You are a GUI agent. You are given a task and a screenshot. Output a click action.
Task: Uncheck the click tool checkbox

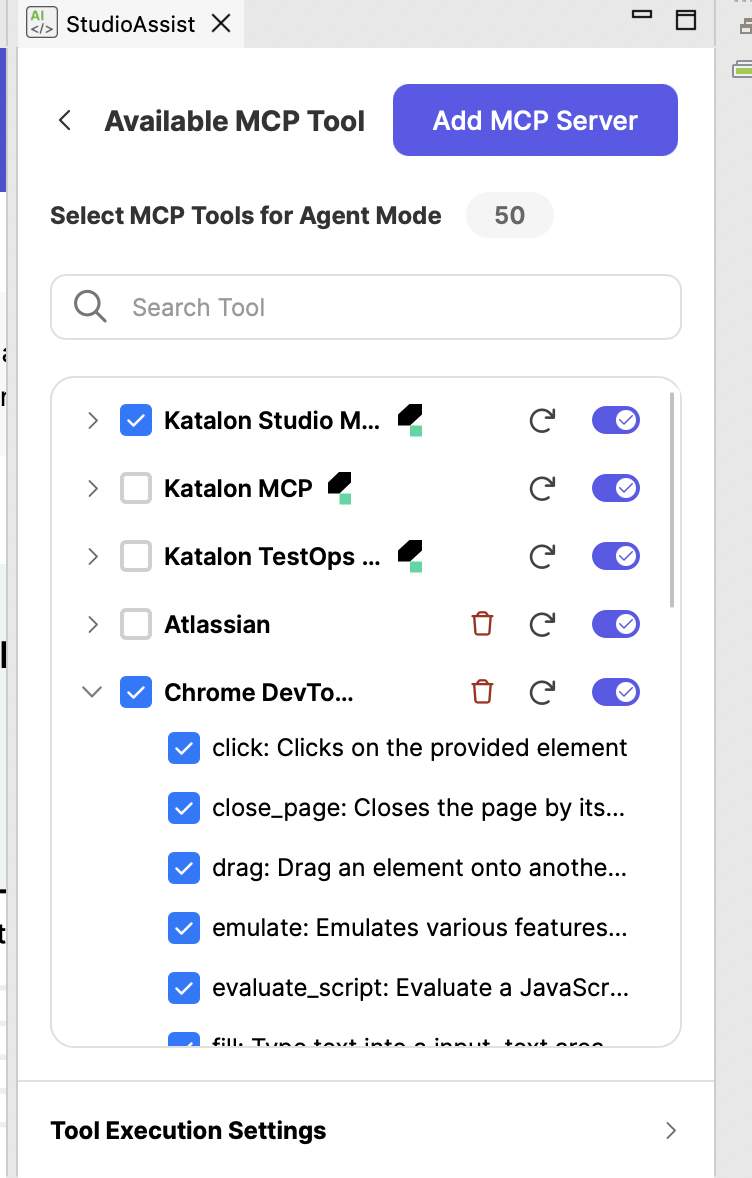184,748
